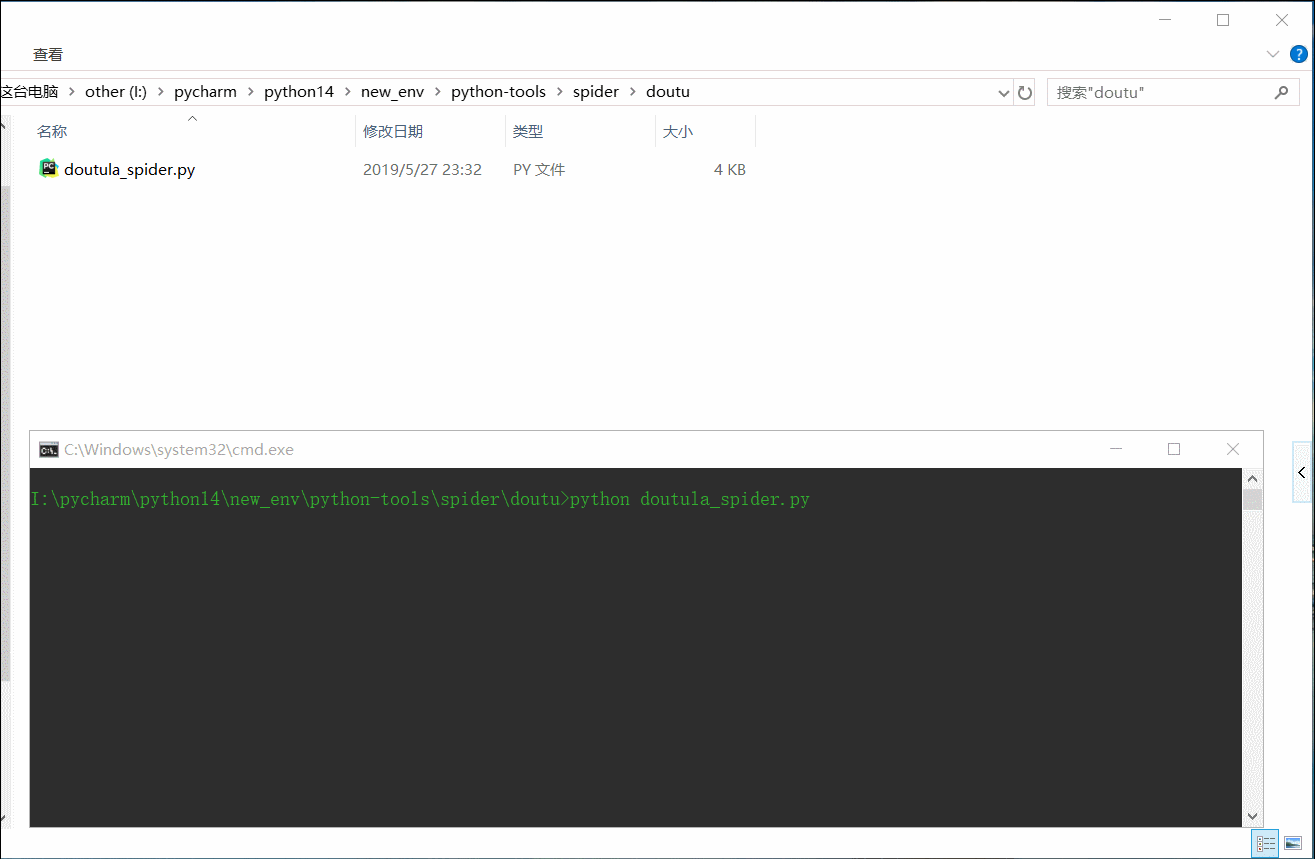Click the PY 文件 type cell
Image resolution: width=1315 pixels, height=859 pixels.
(x=539, y=170)
